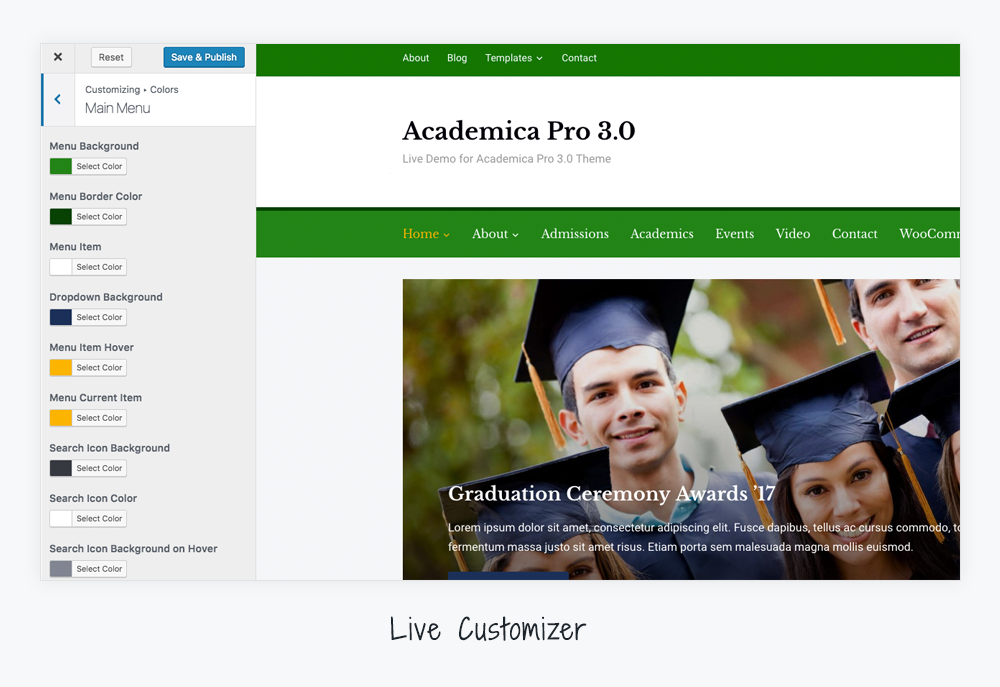Go back using the left chevron arrow

(x=58, y=100)
